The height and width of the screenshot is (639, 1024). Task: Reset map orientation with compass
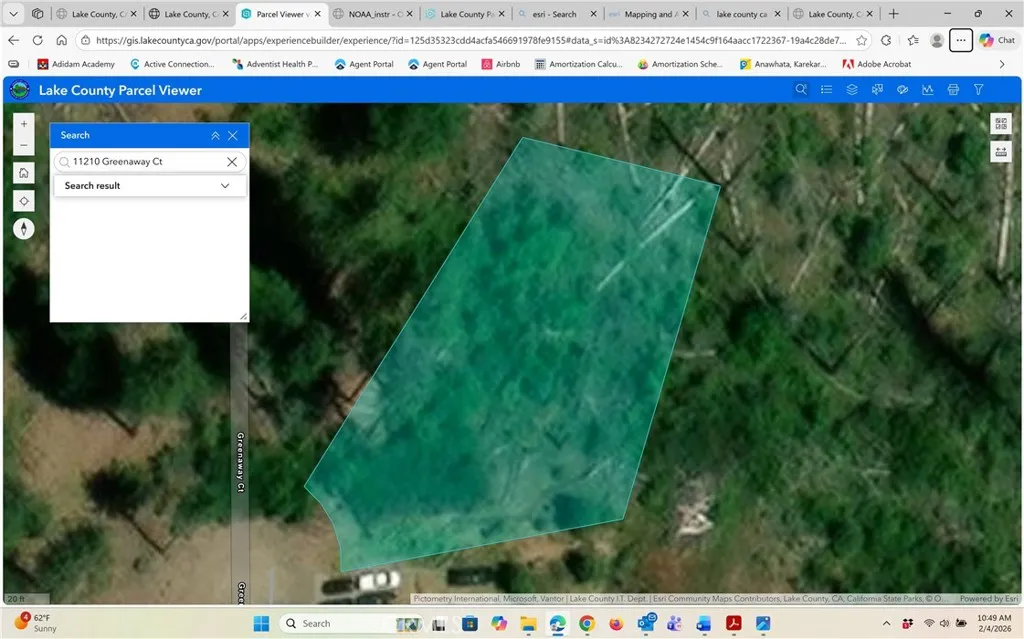tap(25, 229)
